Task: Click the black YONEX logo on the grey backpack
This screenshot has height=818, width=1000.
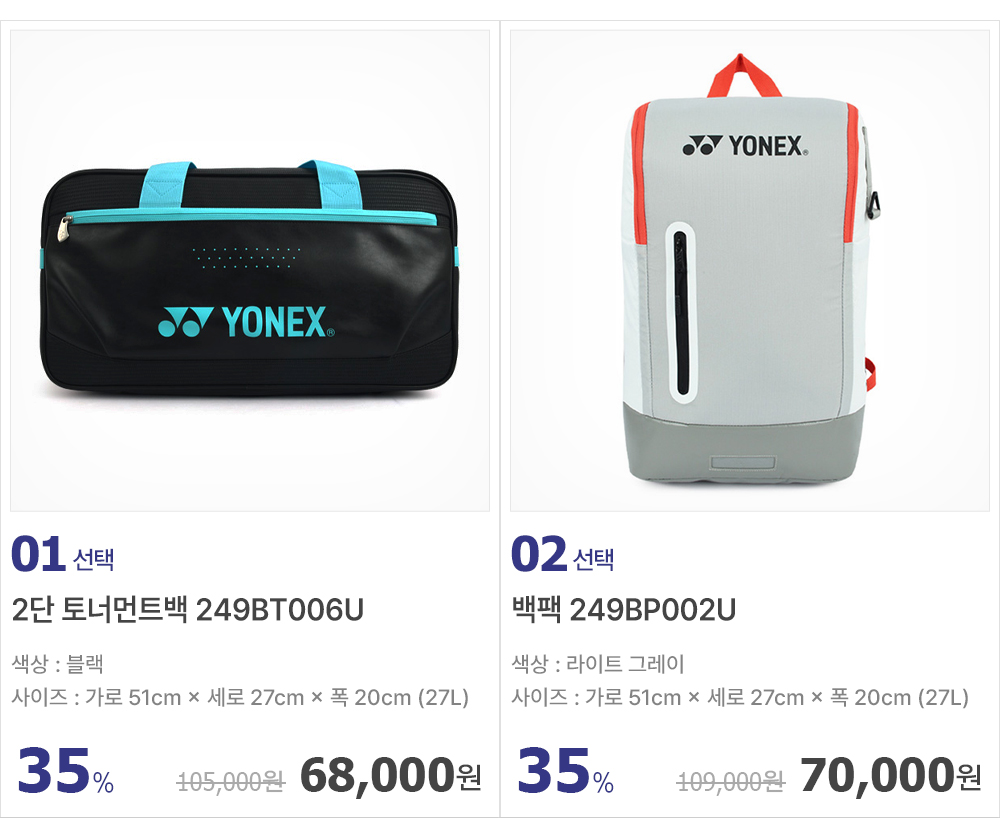Action: coord(746,145)
